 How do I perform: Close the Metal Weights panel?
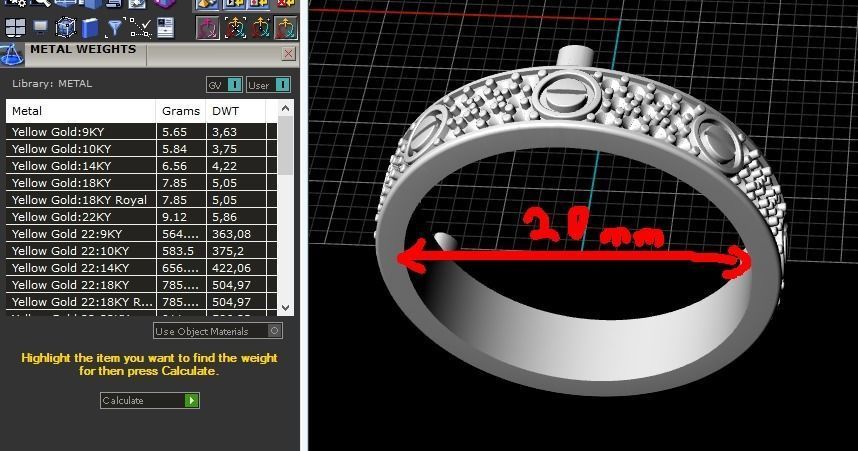(x=288, y=53)
